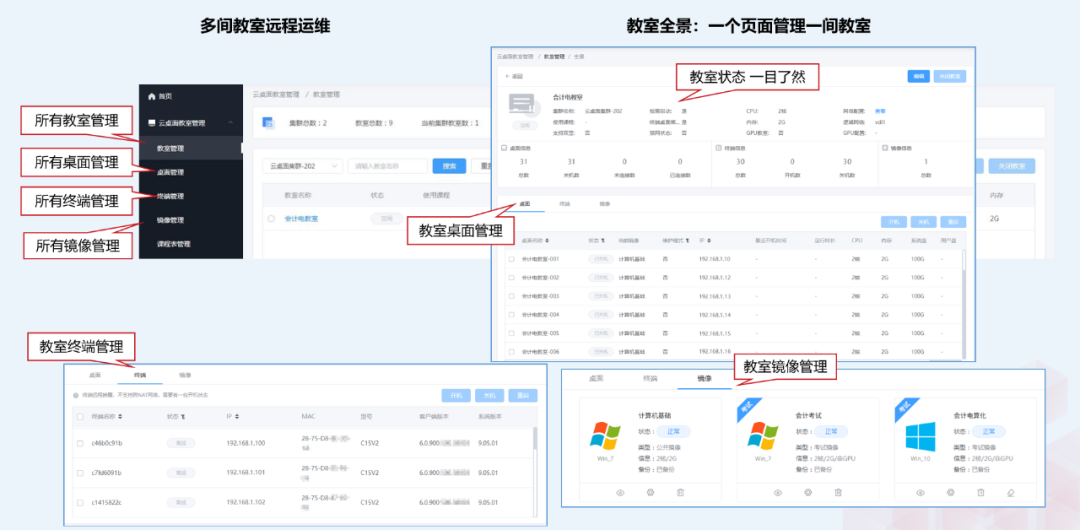Image resolution: width=1080 pixels, height=530 pixels.
Task: Sort terminal table by IP column arrows
Action: pos(237,417)
